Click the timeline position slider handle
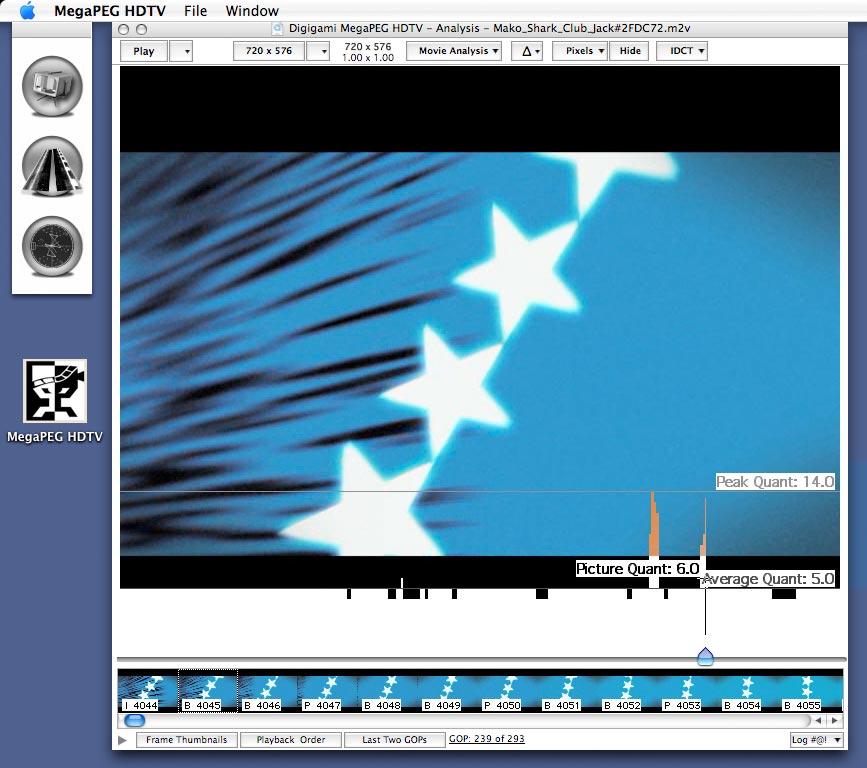Image resolution: width=867 pixels, height=768 pixels. [705, 656]
